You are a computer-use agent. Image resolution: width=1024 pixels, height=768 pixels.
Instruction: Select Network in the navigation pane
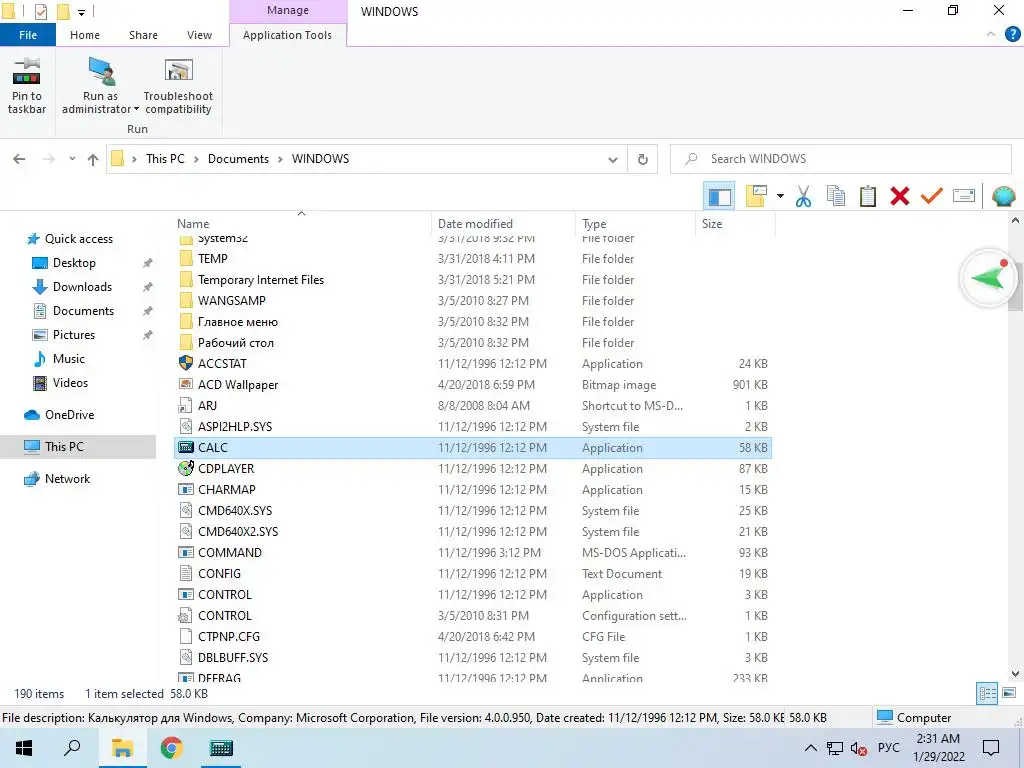[67, 479]
